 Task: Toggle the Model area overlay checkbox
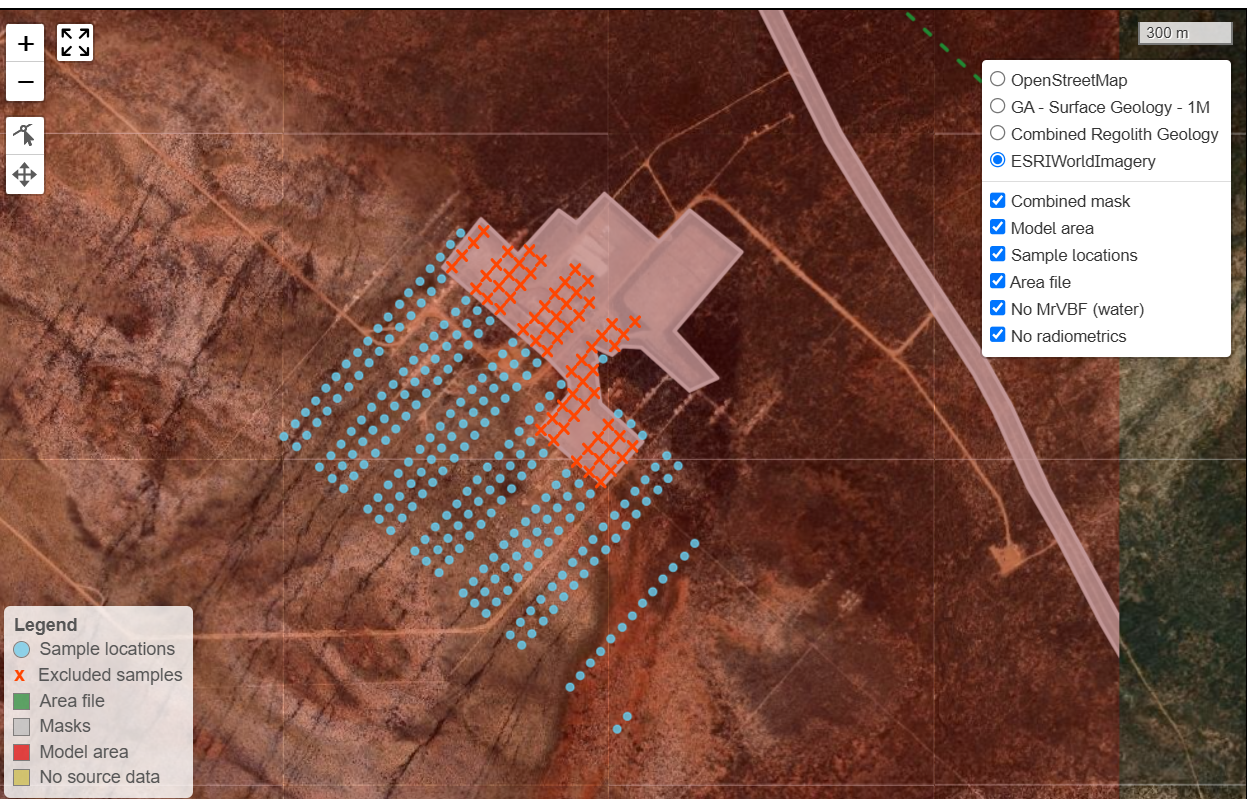997,227
